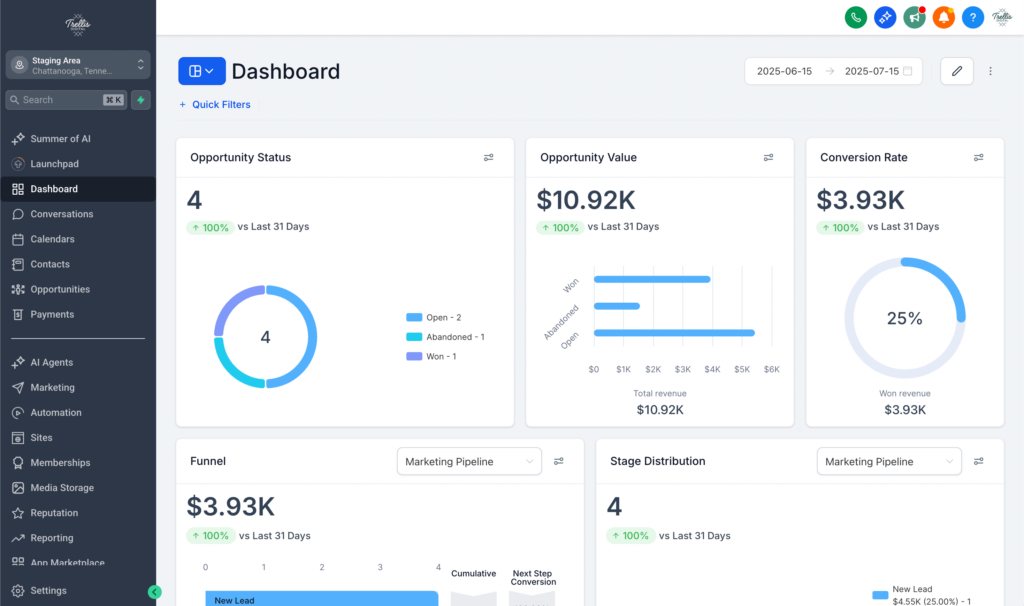Check the notification bell
1024x606 pixels.
pos(943,17)
